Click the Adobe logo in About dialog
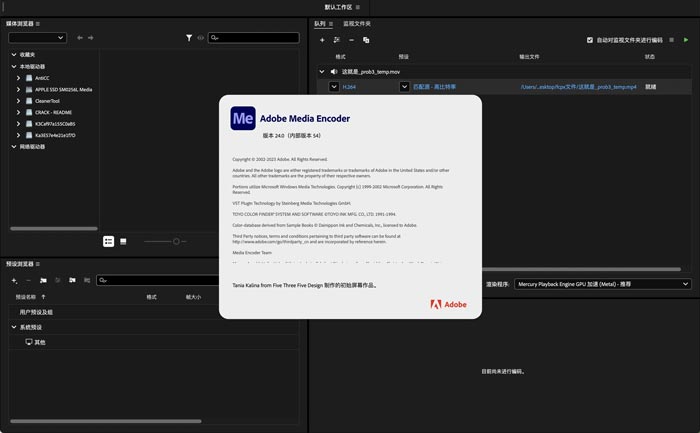The width and height of the screenshot is (700, 433). [x=448, y=304]
